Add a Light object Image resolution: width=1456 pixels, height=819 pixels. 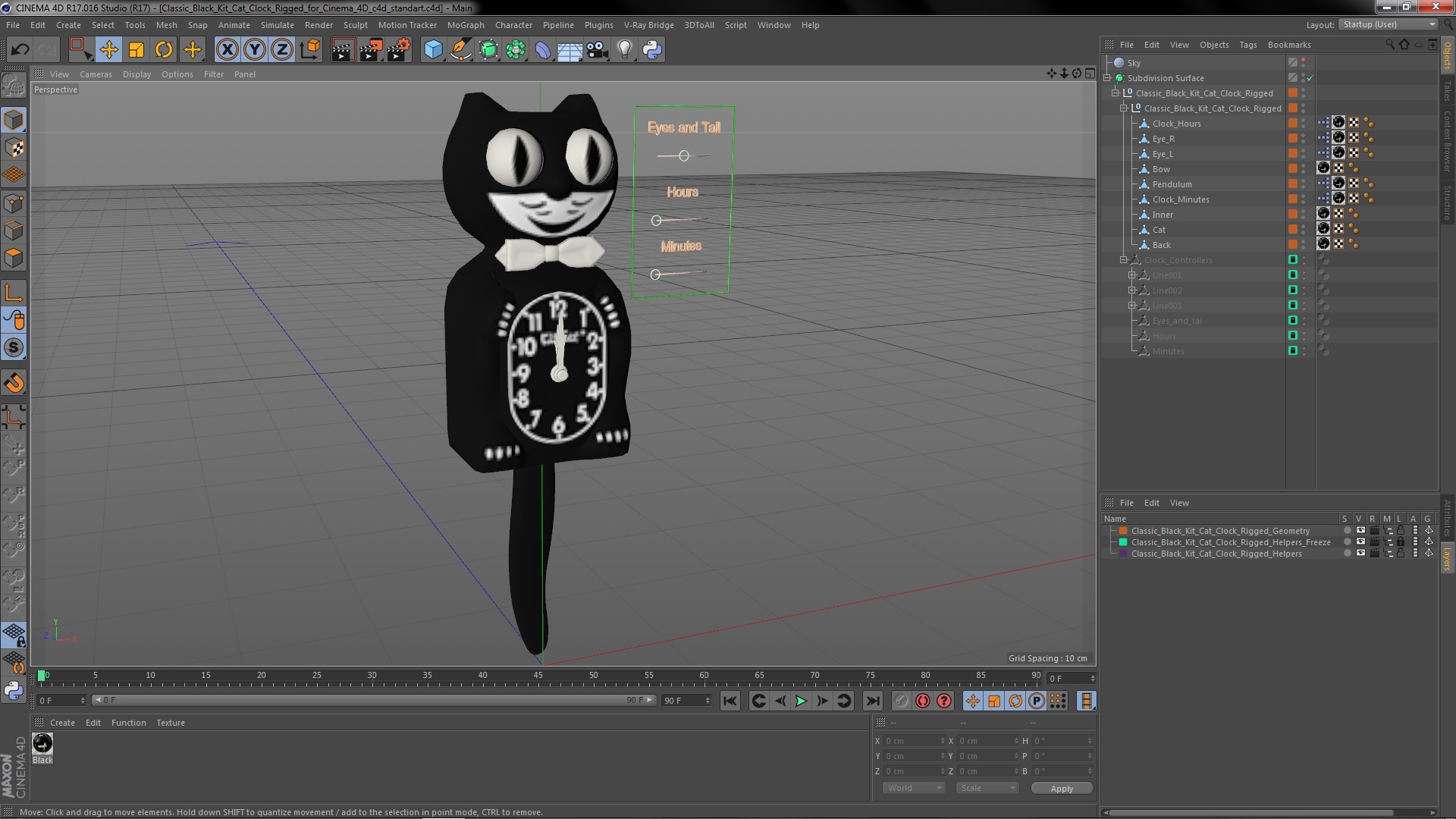[x=624, y=50]
